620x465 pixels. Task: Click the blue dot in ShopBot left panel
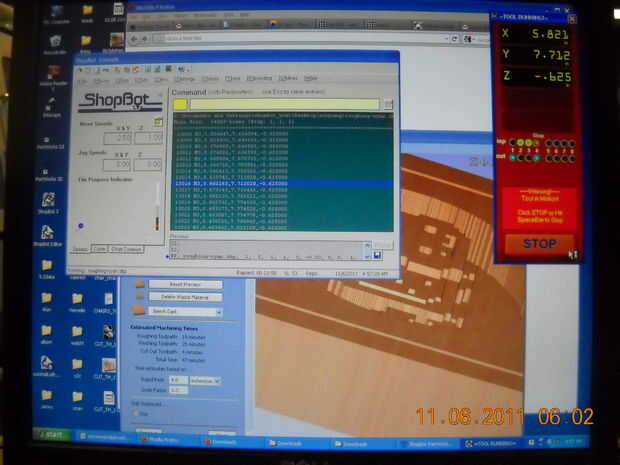click(x=81, y=226)
